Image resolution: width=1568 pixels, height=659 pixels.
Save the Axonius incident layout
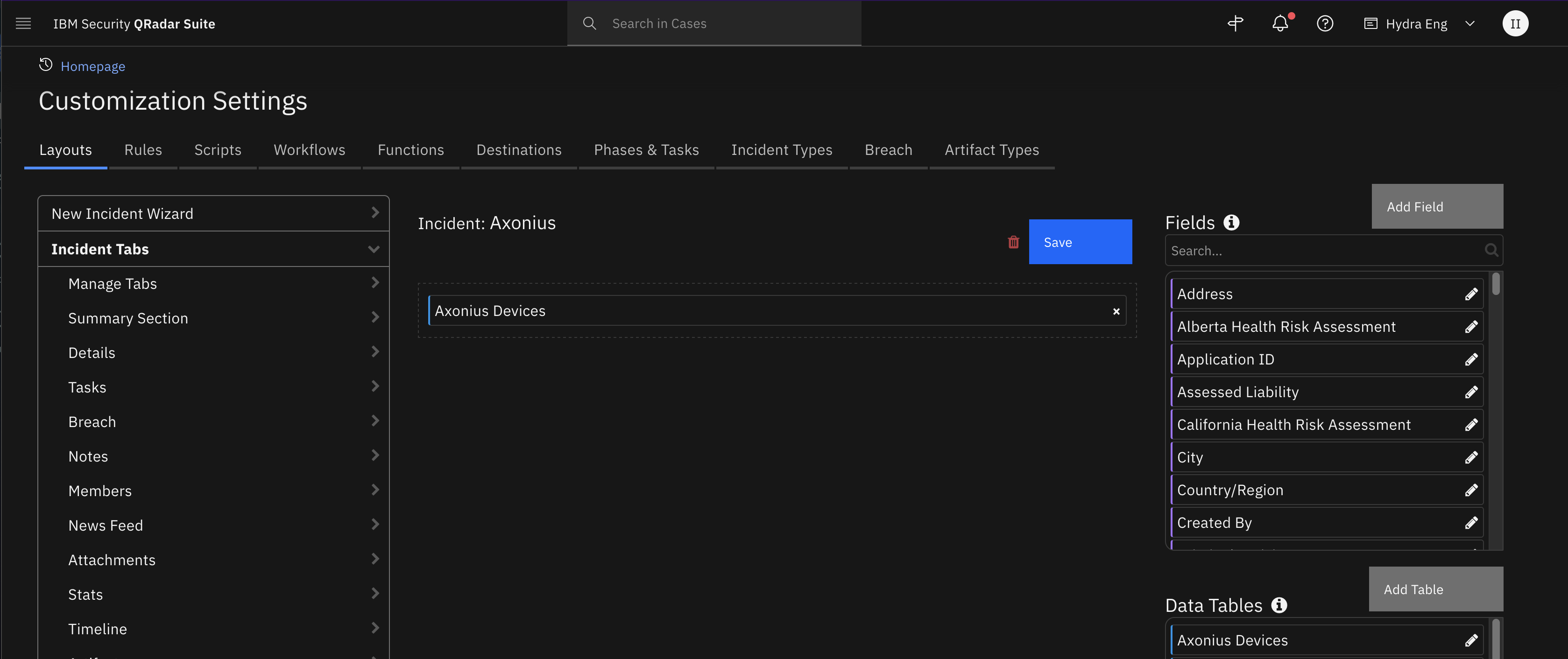click(x=1081, y=242)
